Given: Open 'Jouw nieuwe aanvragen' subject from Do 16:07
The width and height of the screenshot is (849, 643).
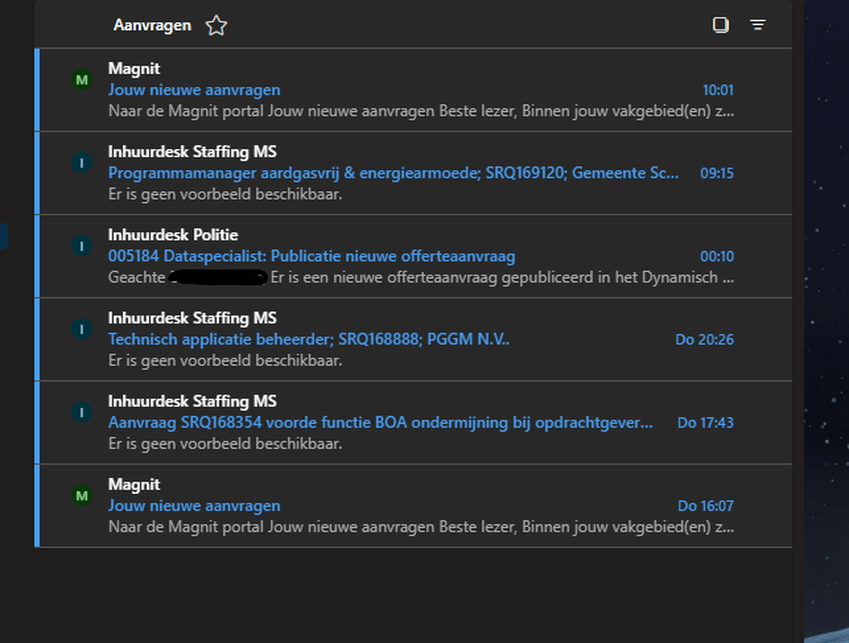Looking at the screenshot, I should (x=194, y=505).
